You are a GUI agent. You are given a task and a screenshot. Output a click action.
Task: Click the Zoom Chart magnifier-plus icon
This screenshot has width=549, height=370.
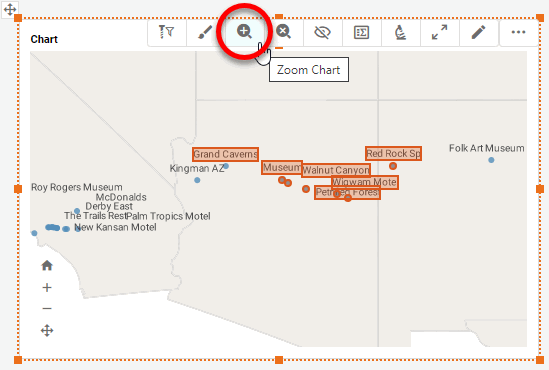(244, 32)
